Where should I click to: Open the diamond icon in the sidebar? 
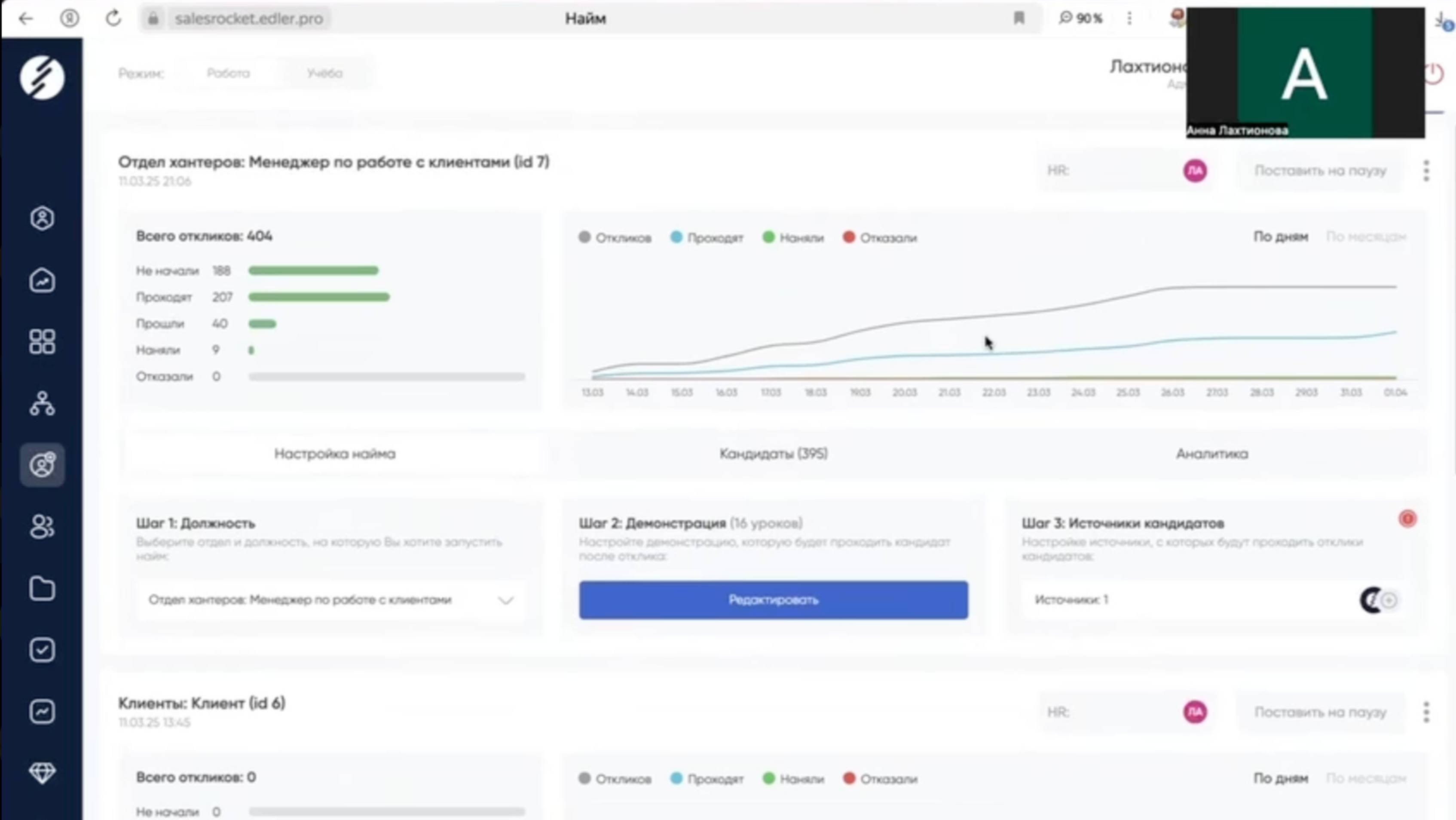pos(42,773)
